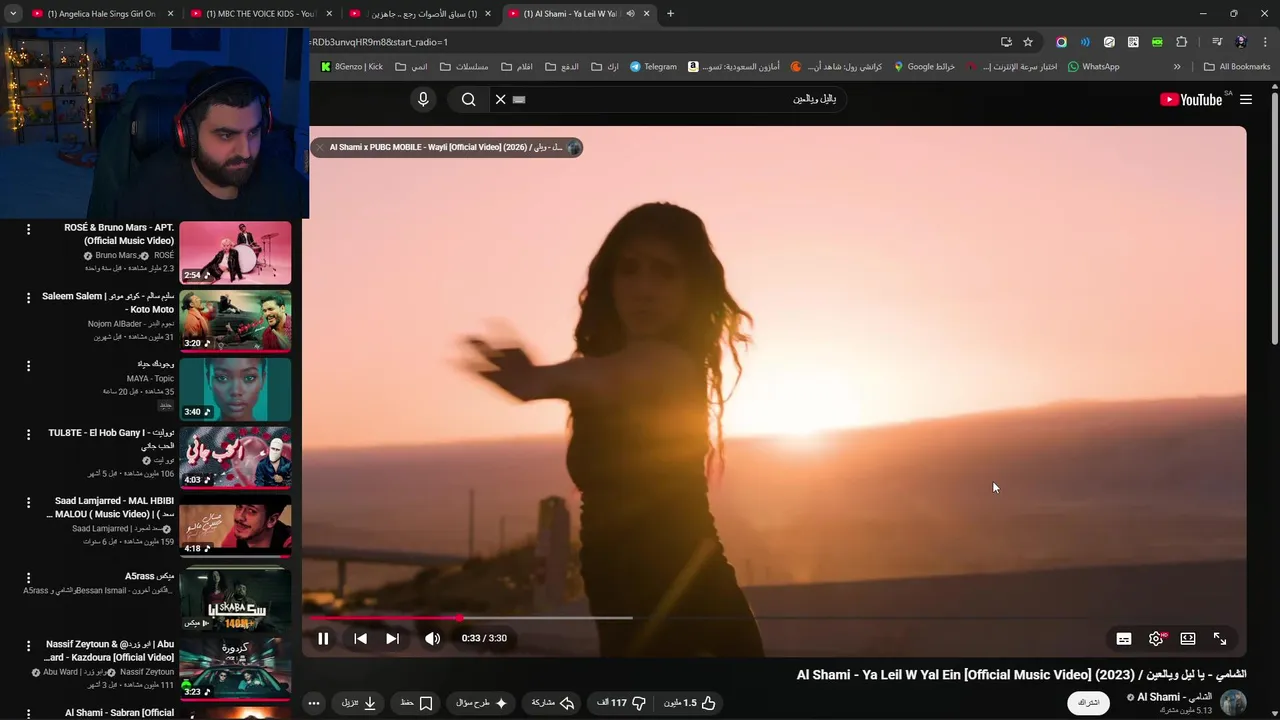Download the video with the تنزيل button
This screenshot has width=1280, height=720.
359,703
